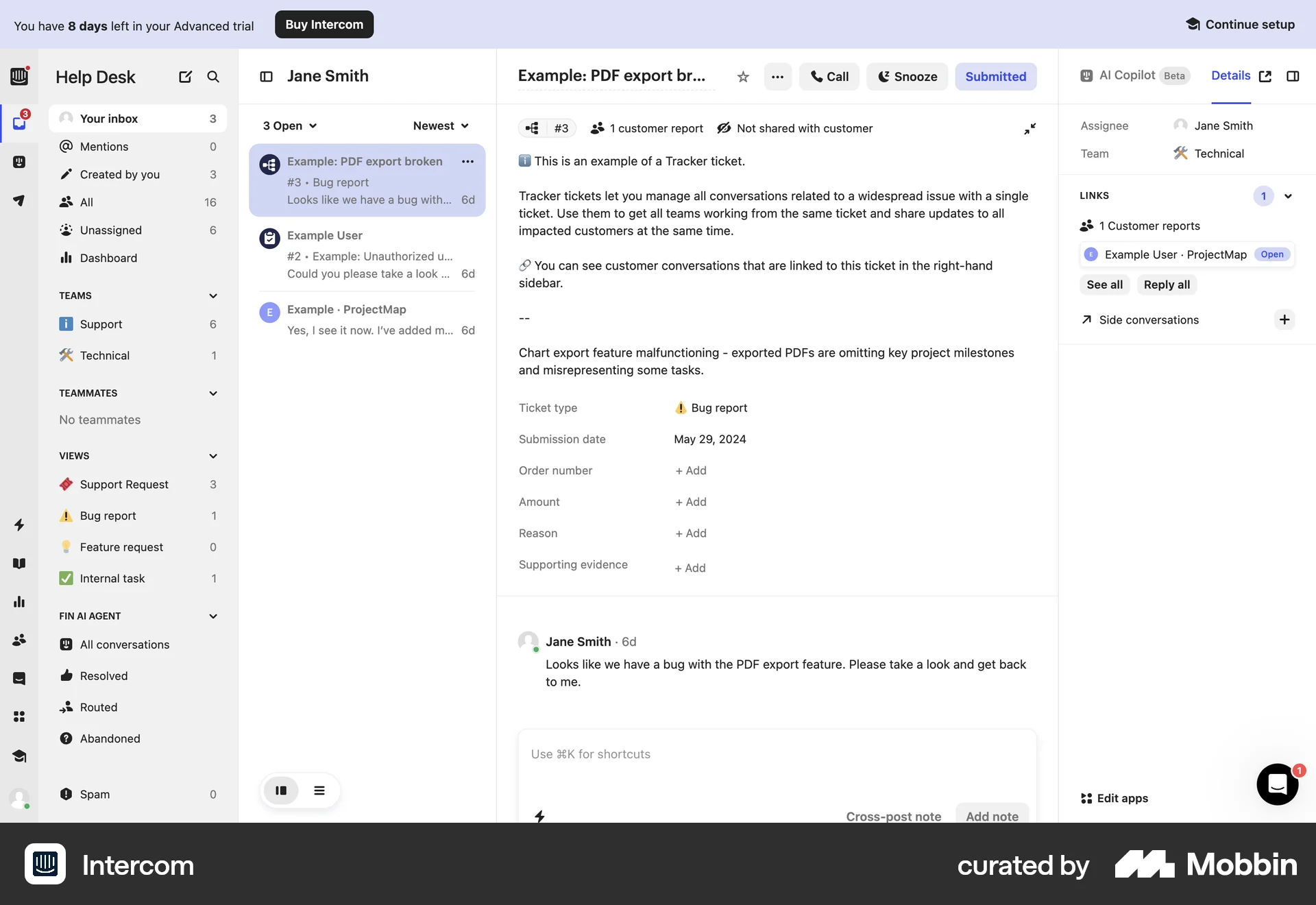Start a new conversation with compose icon
Viewport: 1316px width, 905px height.
coord(185,77)
